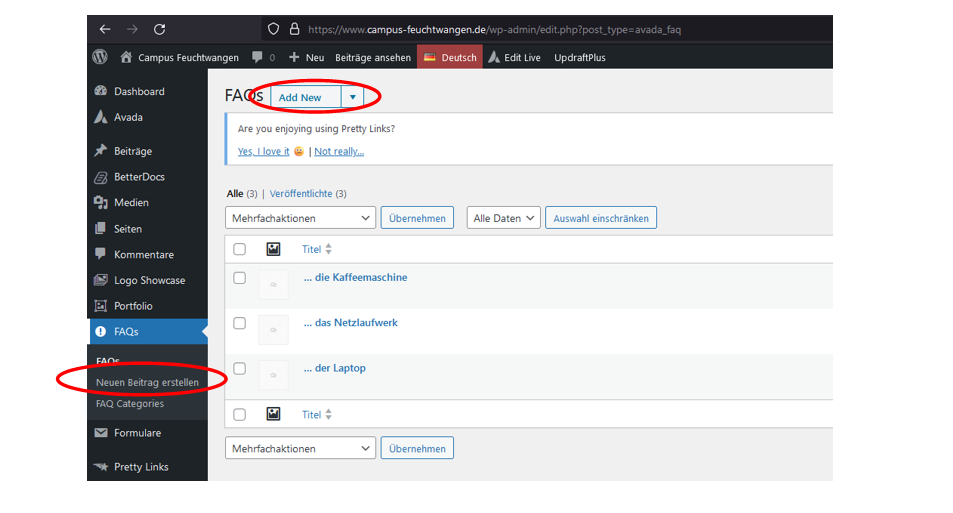Open the Alle Daten date filter dropdown
Image resolution: width=953 pixels, height=513 pixels.
click(x=503, y=218)
